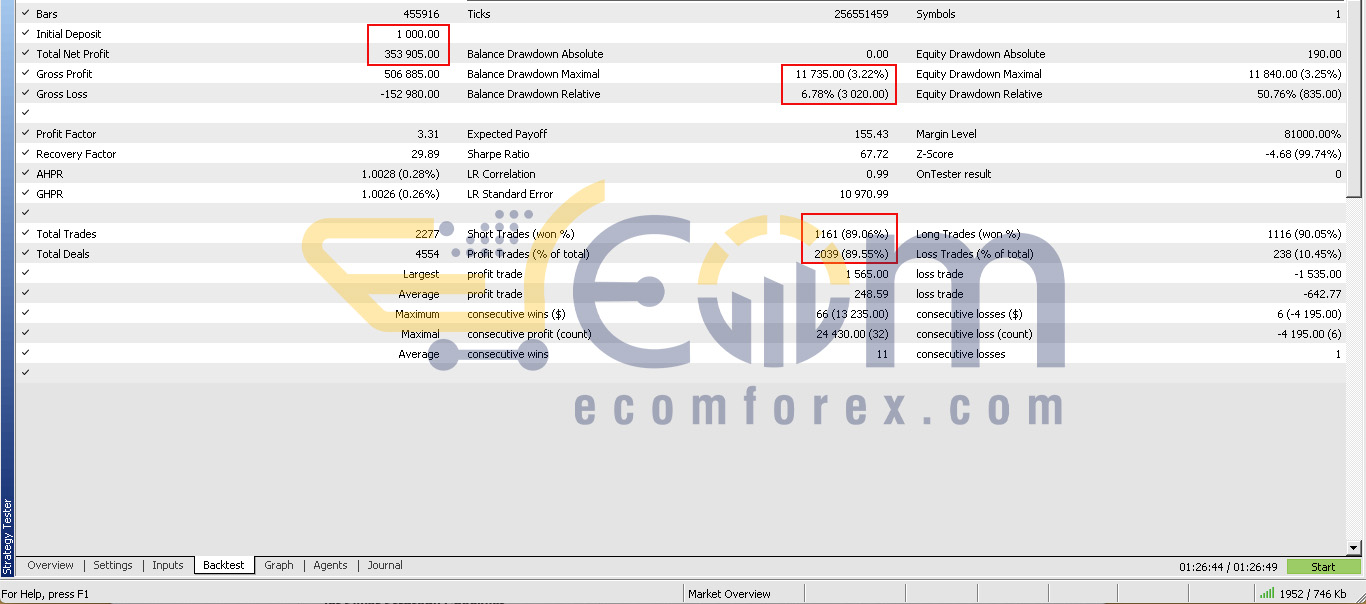Click the checkmark on the Maximal row
The height and width of the screenshot is (604, 1366).
(x=25, y=334)
